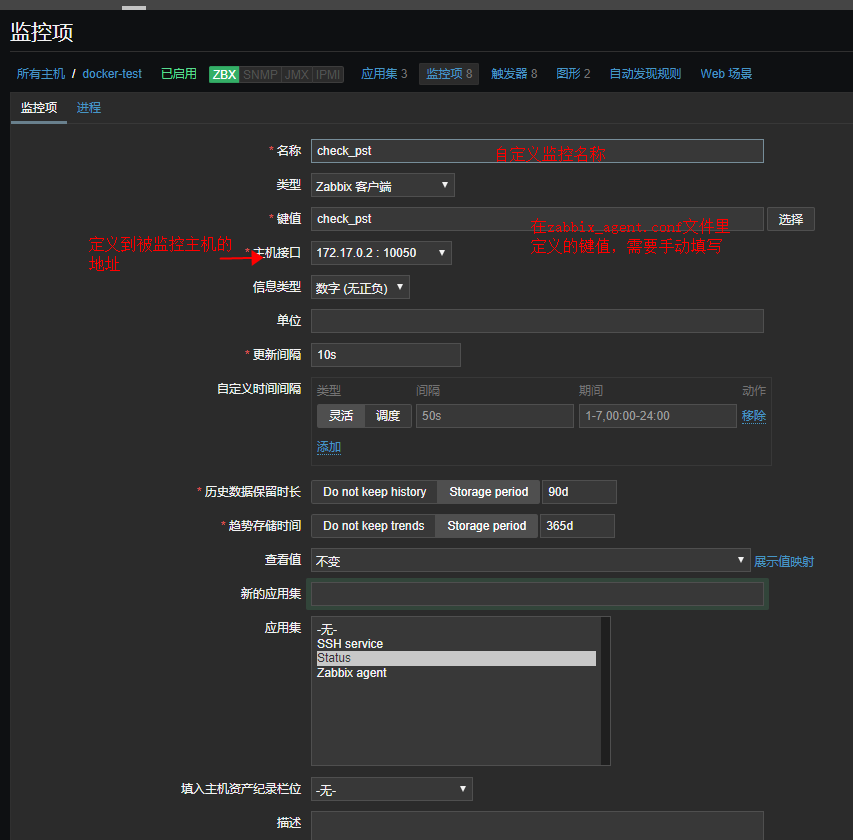Image resolution: width=853 pixels, height=840 pixels.
Task: Open the 查看值 不变 dropdown
Action: (530, 560)
